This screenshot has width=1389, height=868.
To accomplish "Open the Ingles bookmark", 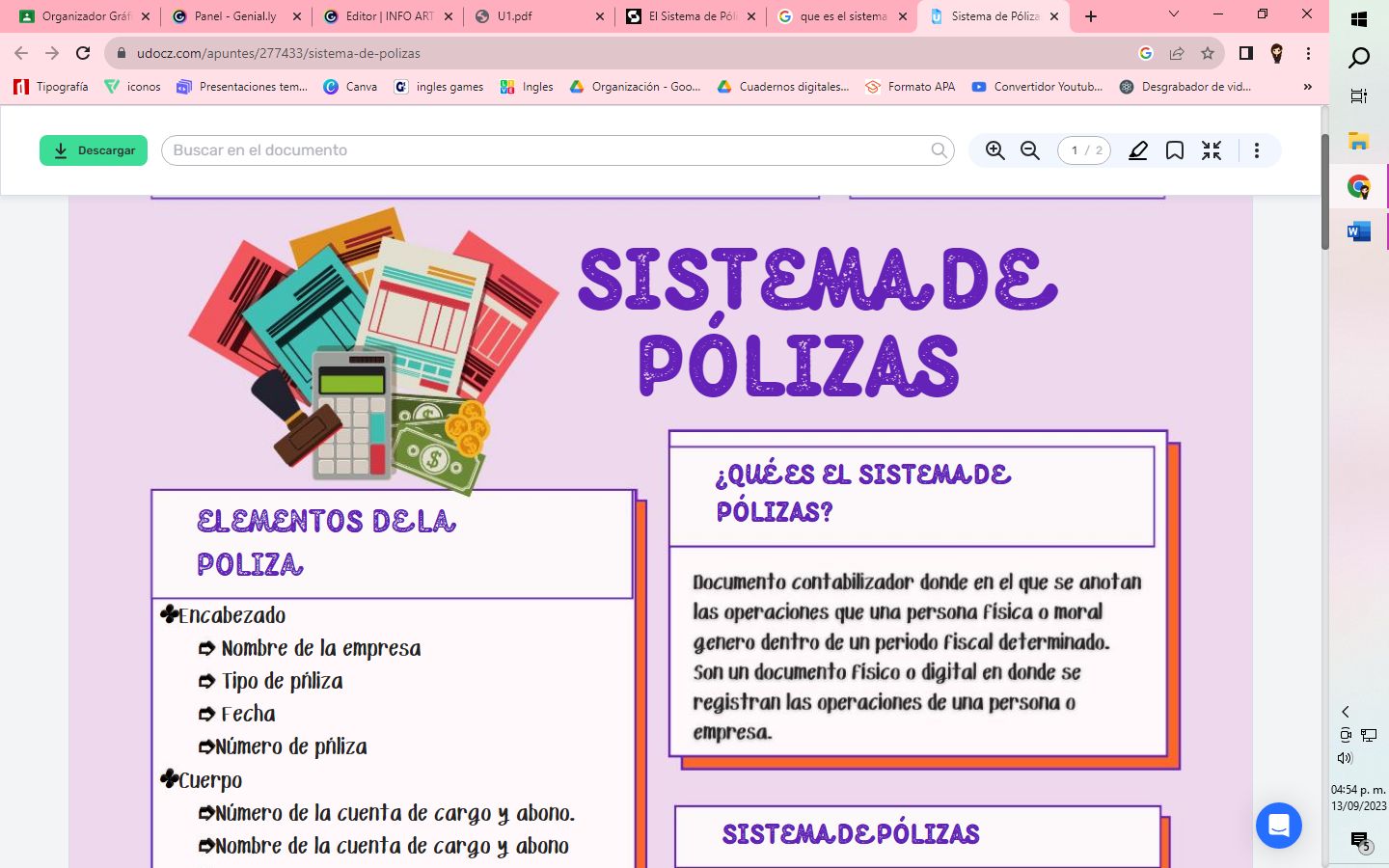I will (x=527, y=87).
